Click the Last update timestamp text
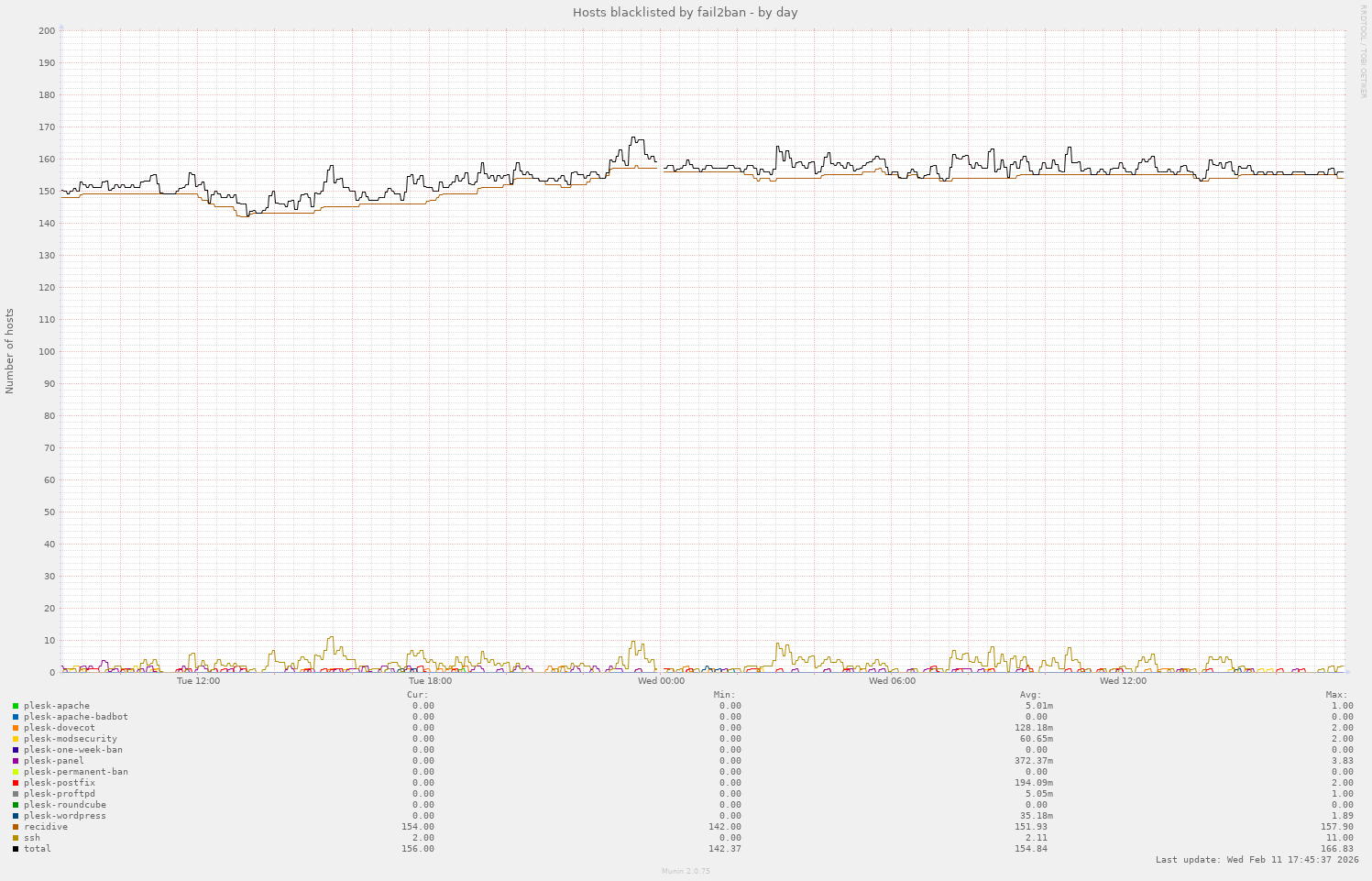This screenshot has width=1372, height=881. click(x=1257, y=860)
